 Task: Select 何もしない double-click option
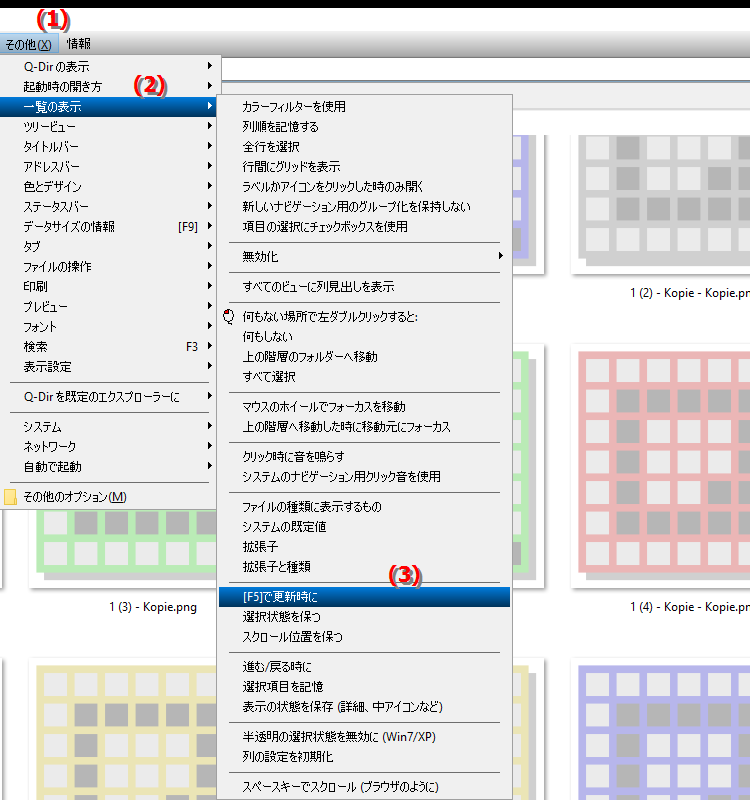tap(364, 336)
